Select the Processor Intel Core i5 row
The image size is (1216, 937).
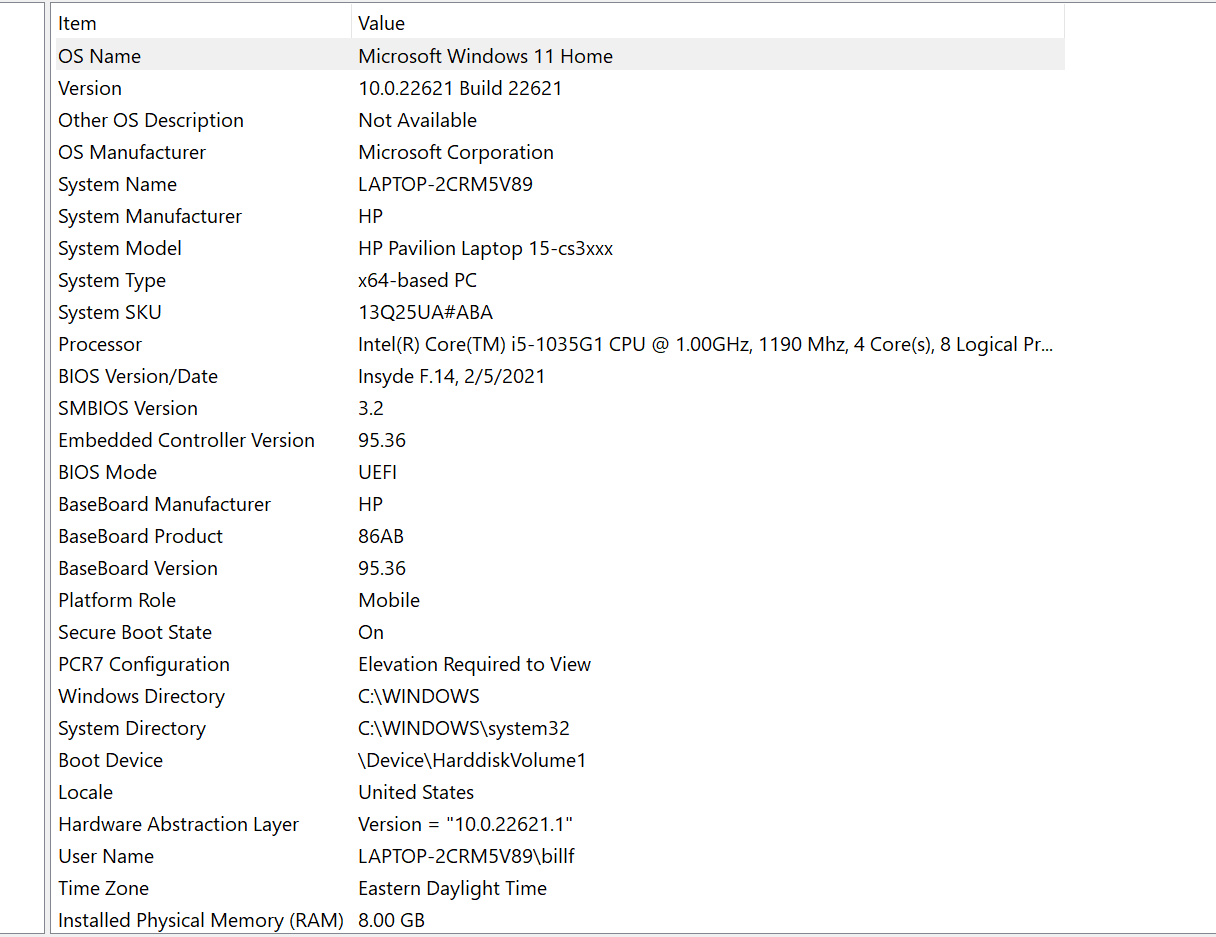[300, 344]
